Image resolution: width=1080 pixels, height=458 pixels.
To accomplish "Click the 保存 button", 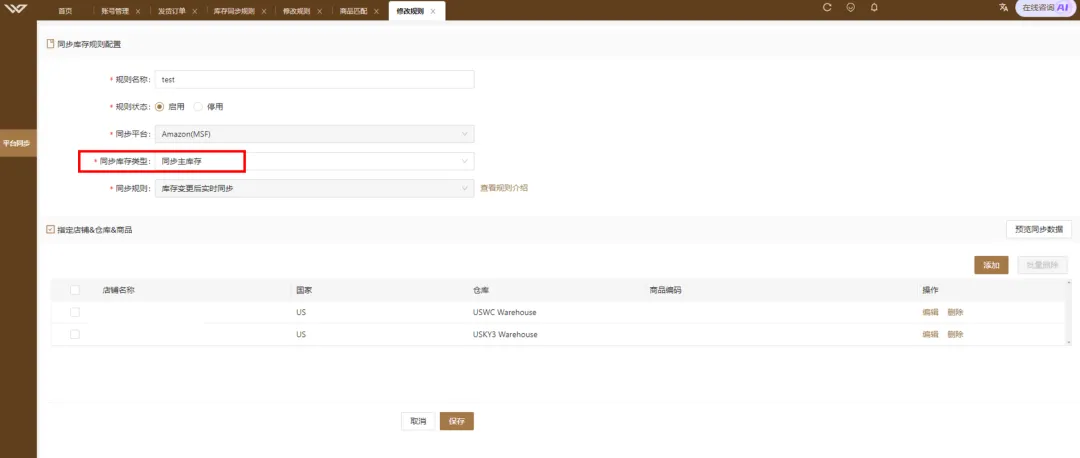I will (x=457, y=421).
